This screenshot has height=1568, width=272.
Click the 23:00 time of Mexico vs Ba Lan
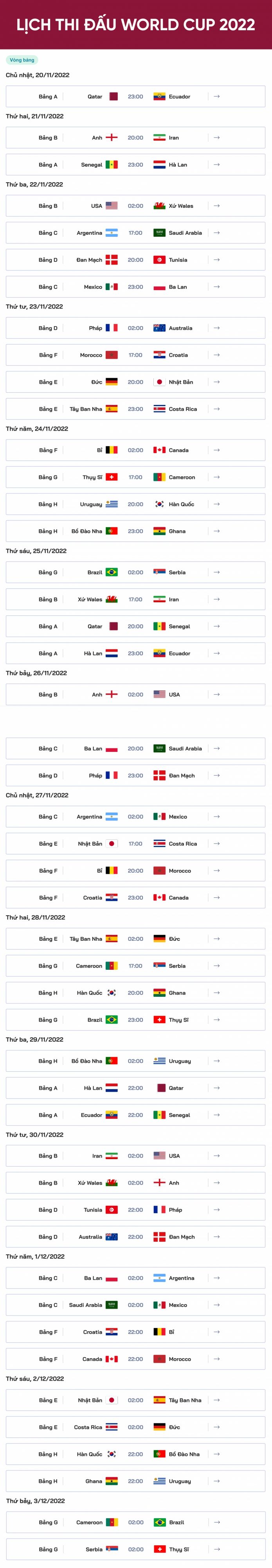point(135,287)
